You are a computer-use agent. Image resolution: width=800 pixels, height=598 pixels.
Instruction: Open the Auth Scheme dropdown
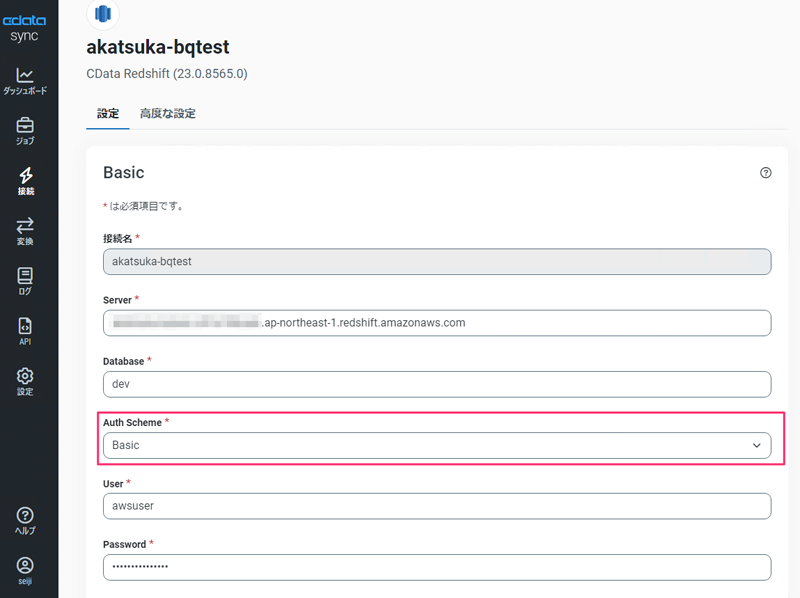point(437,445)
